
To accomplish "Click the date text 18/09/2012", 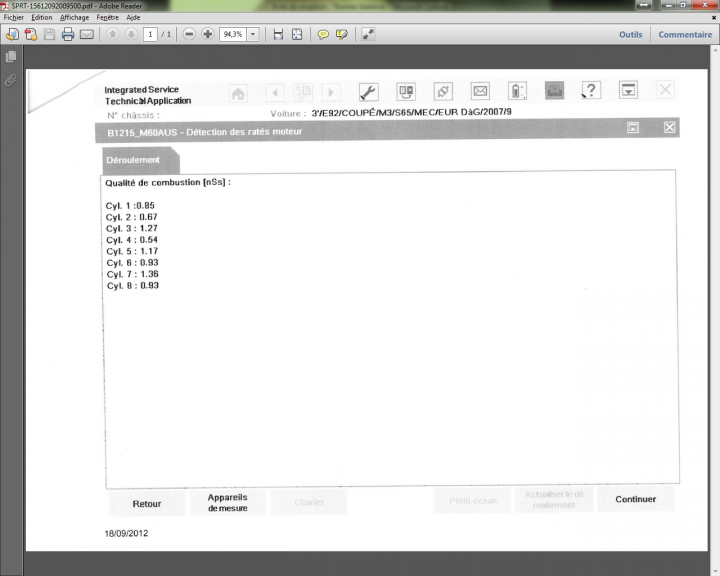I will (126, 533).
